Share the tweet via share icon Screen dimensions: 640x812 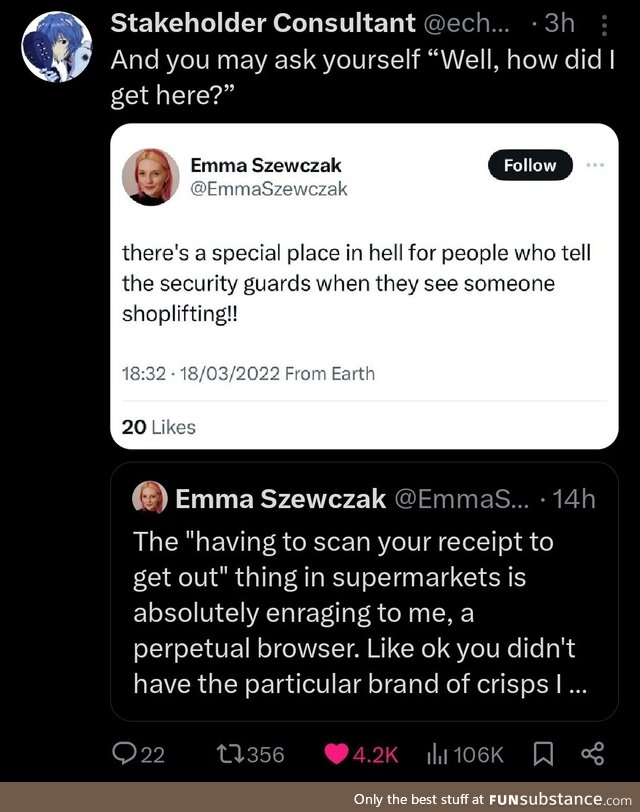592,754
